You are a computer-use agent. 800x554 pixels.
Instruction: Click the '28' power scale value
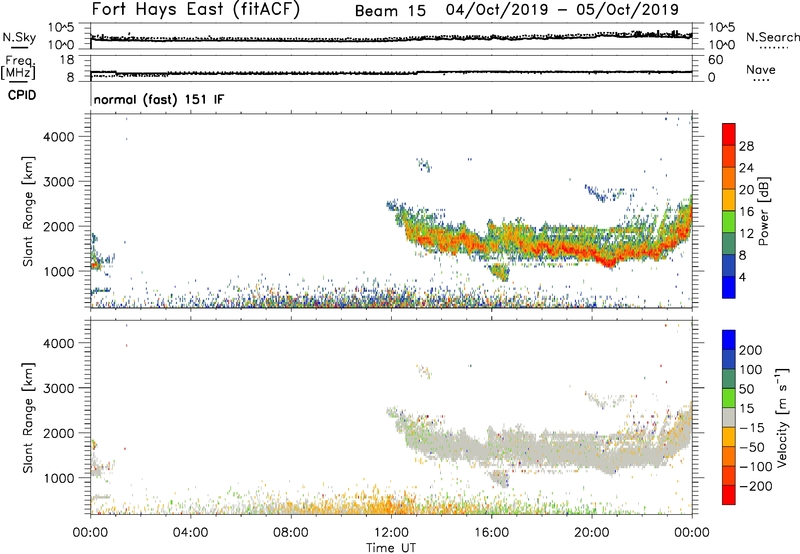click(746, 146)
